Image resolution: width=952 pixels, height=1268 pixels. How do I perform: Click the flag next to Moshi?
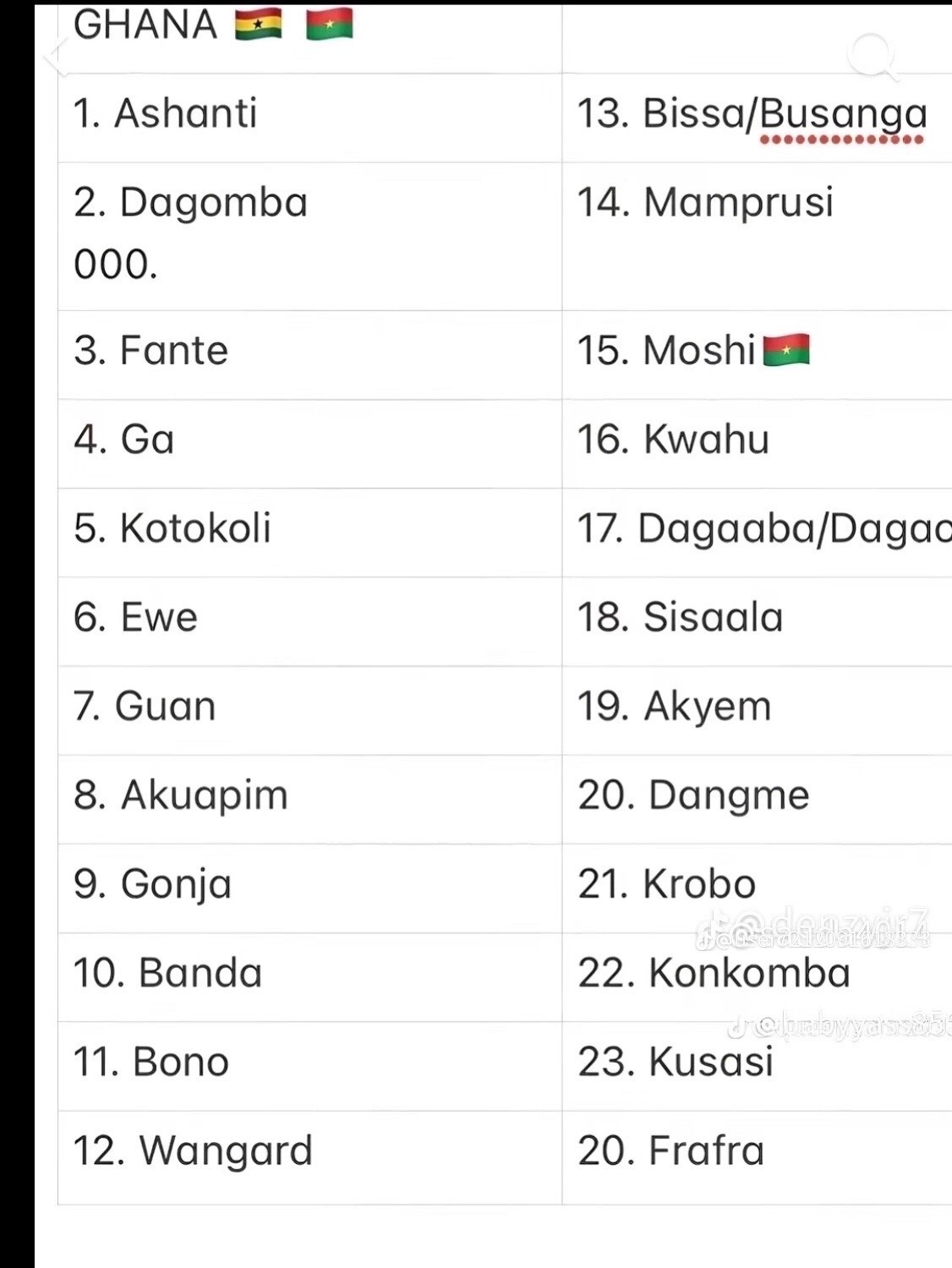click(786, 350)
